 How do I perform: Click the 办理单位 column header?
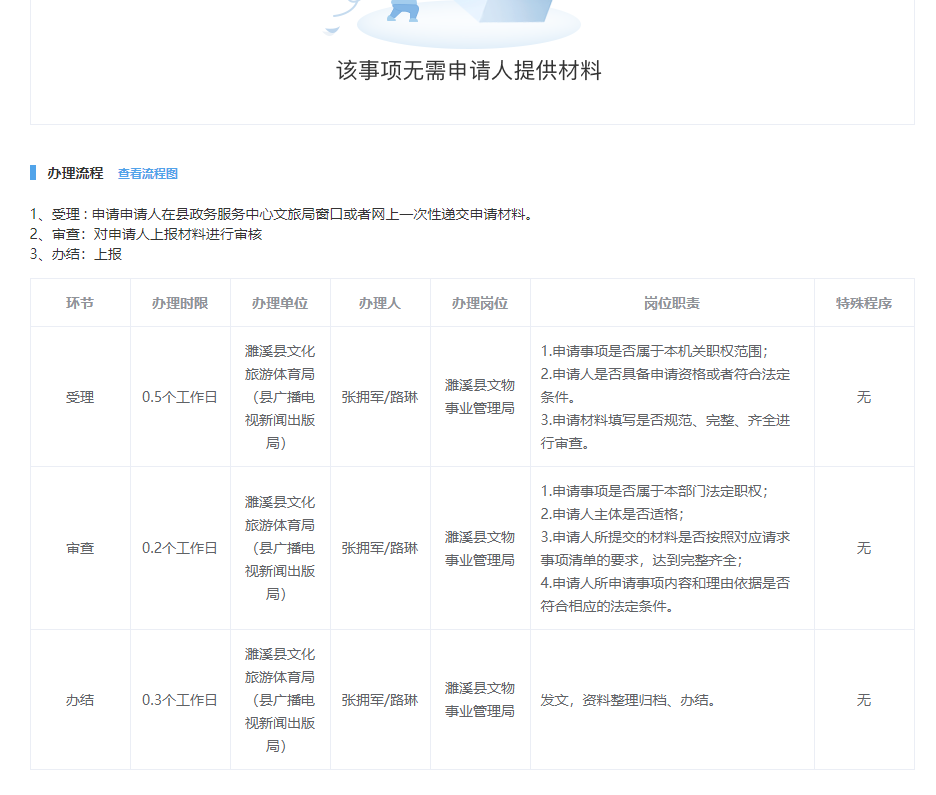(280, 303)
